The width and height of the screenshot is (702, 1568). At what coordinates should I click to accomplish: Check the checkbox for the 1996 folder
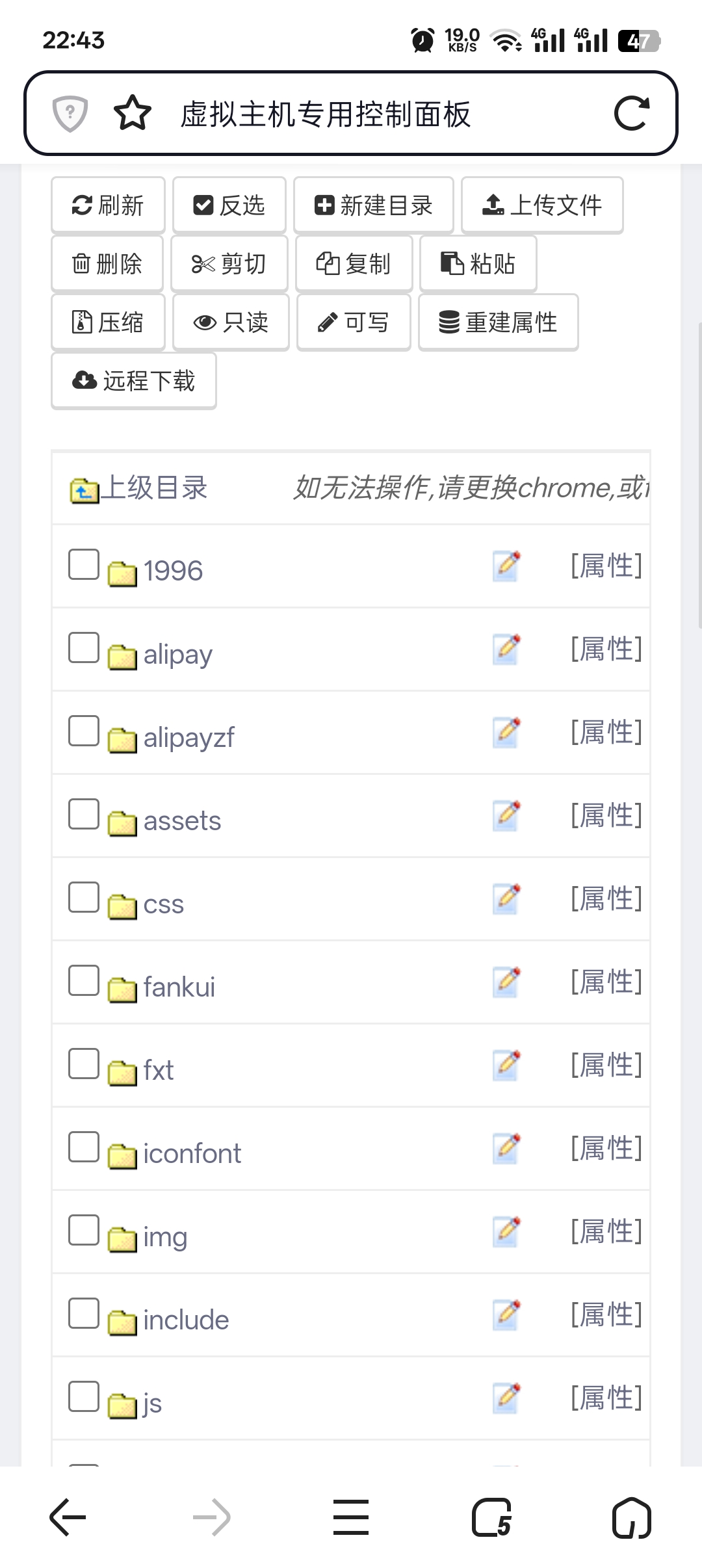coord(84,564)
